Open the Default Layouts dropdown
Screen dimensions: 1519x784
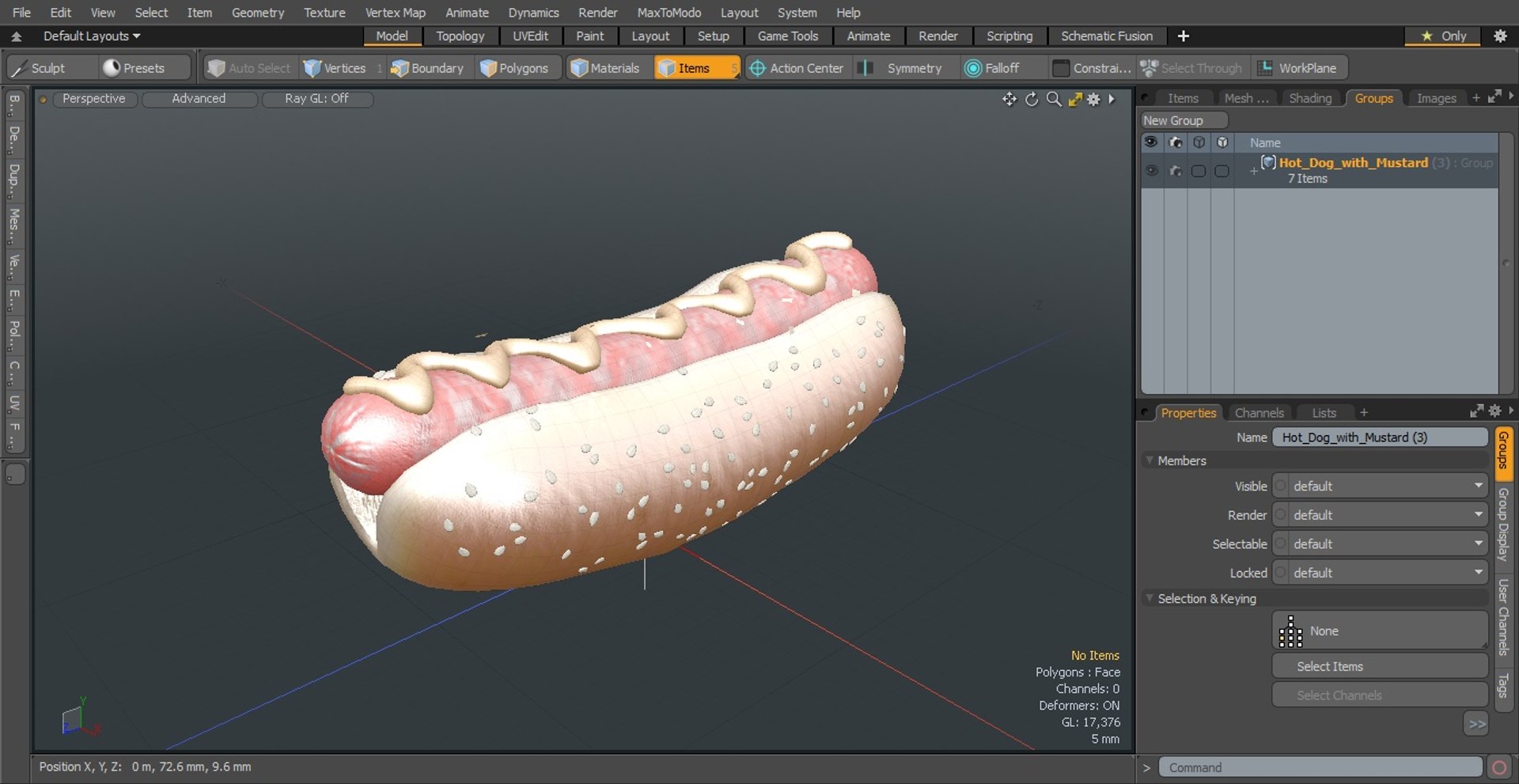[x=92, y=36]
